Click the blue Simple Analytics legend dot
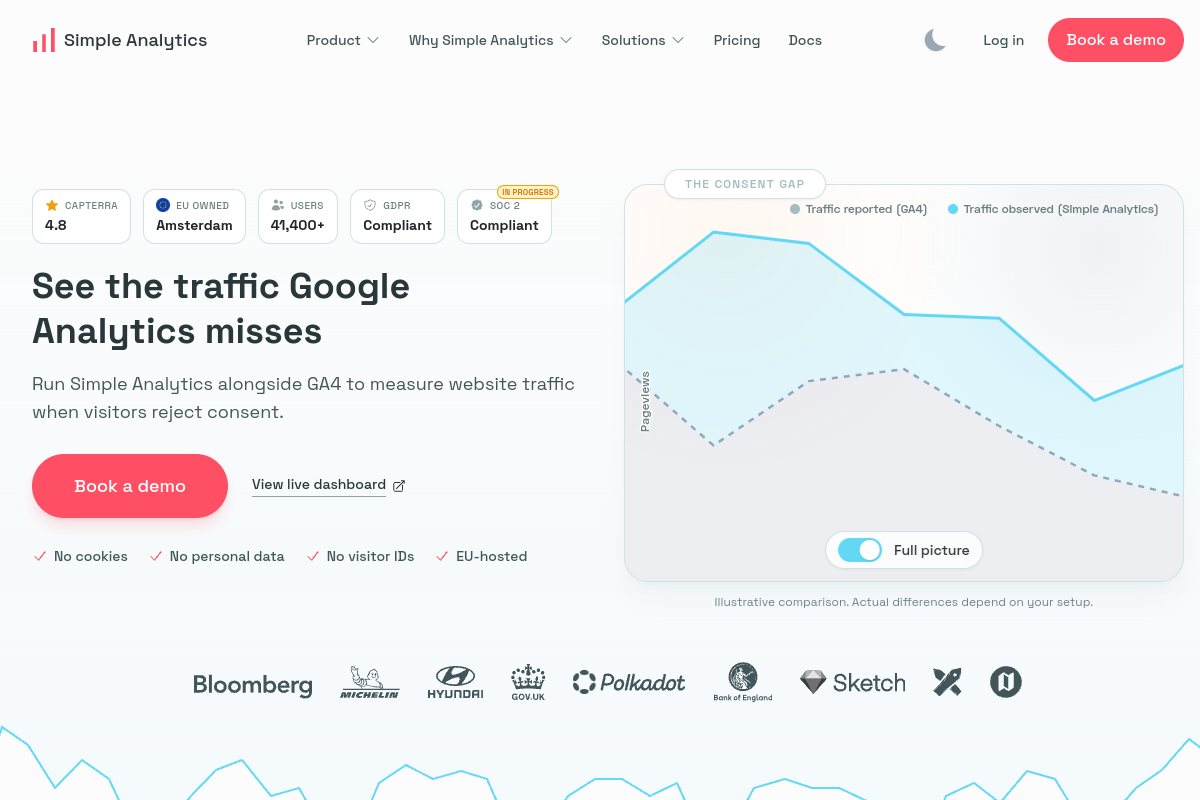The height and width of the screenshot is (800, 1200). [x=953, y=209]
